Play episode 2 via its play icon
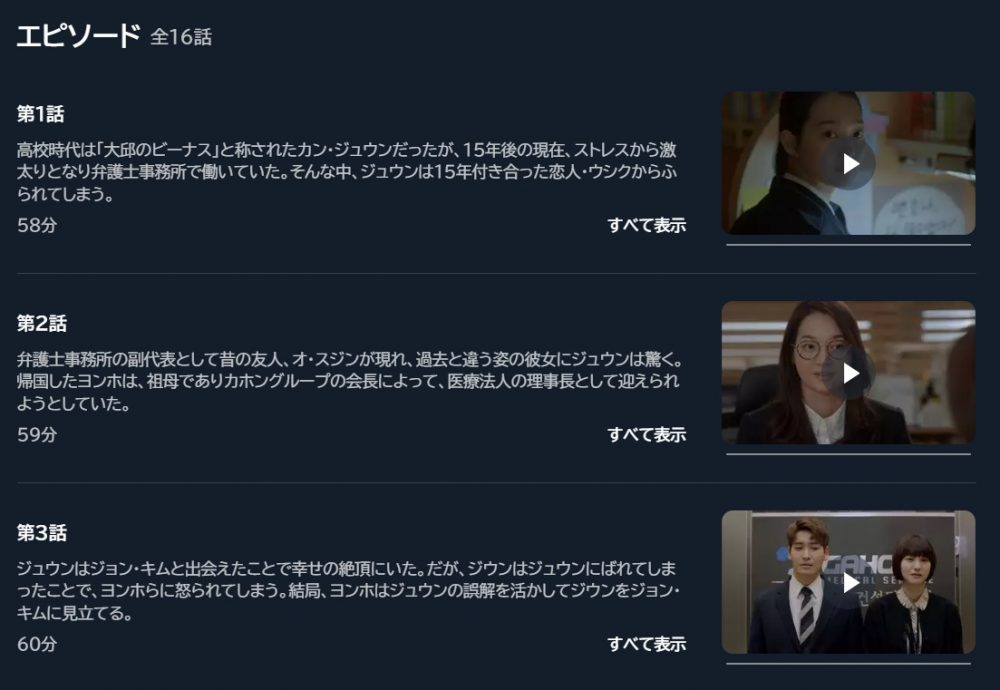The height and width of the screenshot is (690, 1000). pyautogui.click(x=851, y=373)
